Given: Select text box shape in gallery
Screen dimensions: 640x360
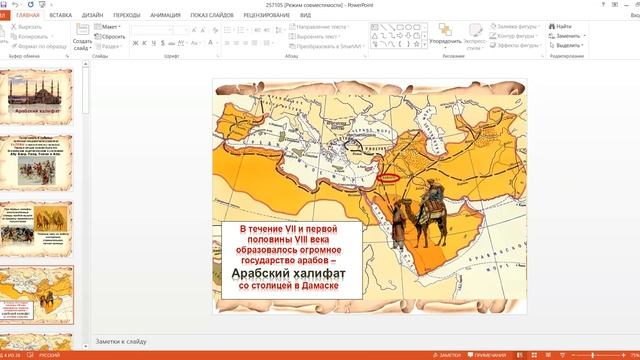Looking at the screenshot, I should click(374, 27).
